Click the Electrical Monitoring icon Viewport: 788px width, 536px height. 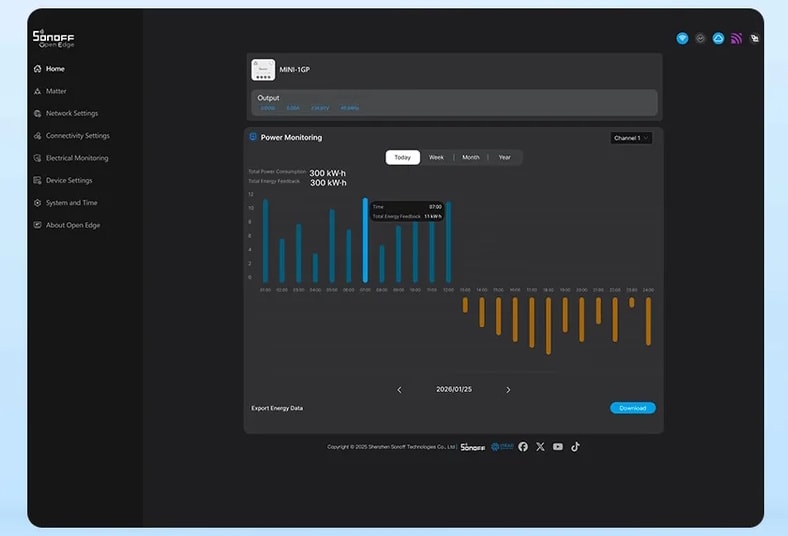point(37,158)
